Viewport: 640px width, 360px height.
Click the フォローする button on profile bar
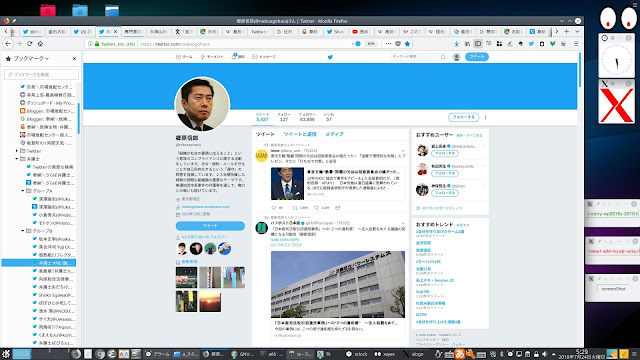click(463, 117)
